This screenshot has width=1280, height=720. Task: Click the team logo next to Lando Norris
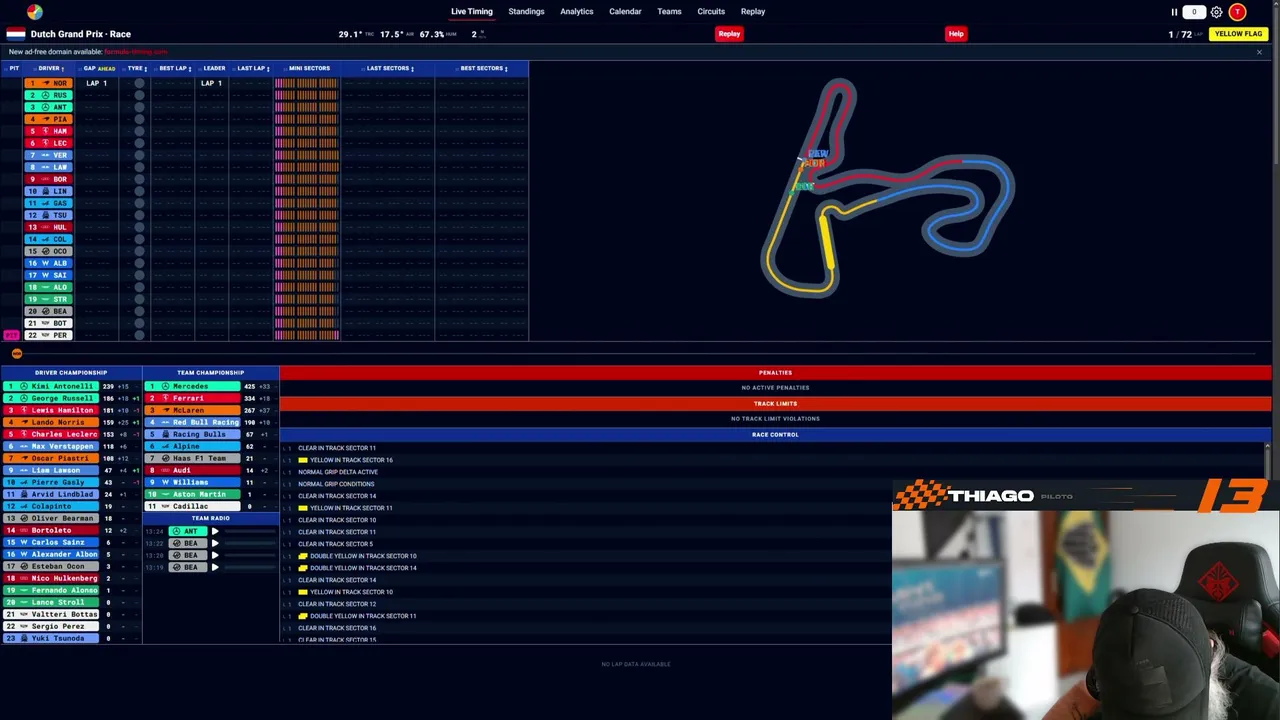[x=24, y=422]
